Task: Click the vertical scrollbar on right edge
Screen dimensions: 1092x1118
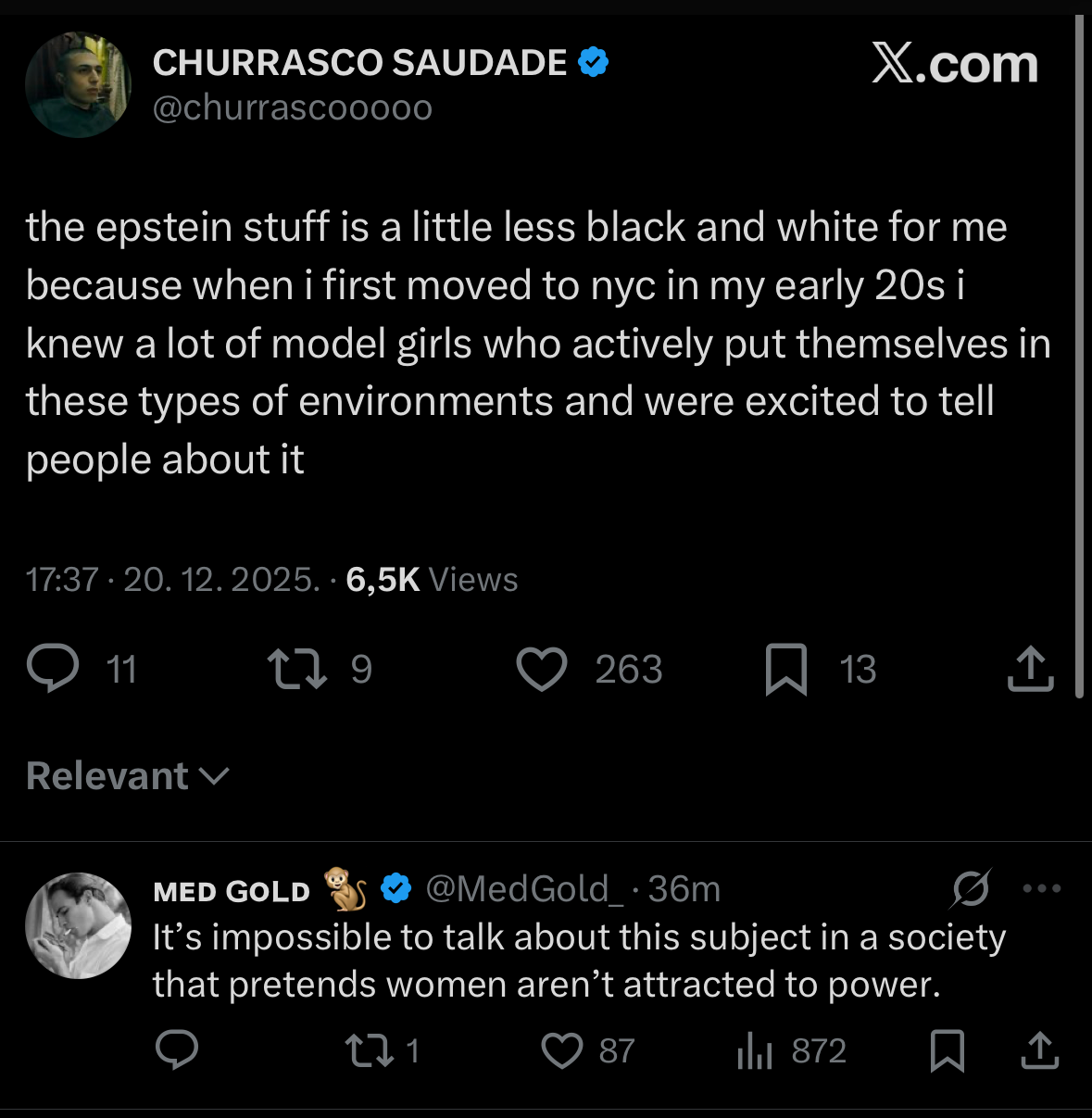Action: click(x=1079, y=357)
